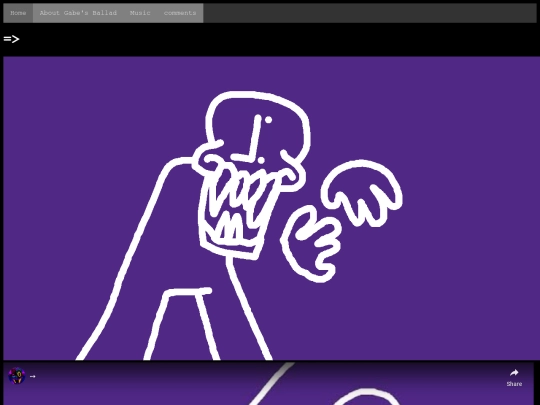Open the Home menu item
The height and width of the screenshot is (405, 540).
tap(18, 13)
